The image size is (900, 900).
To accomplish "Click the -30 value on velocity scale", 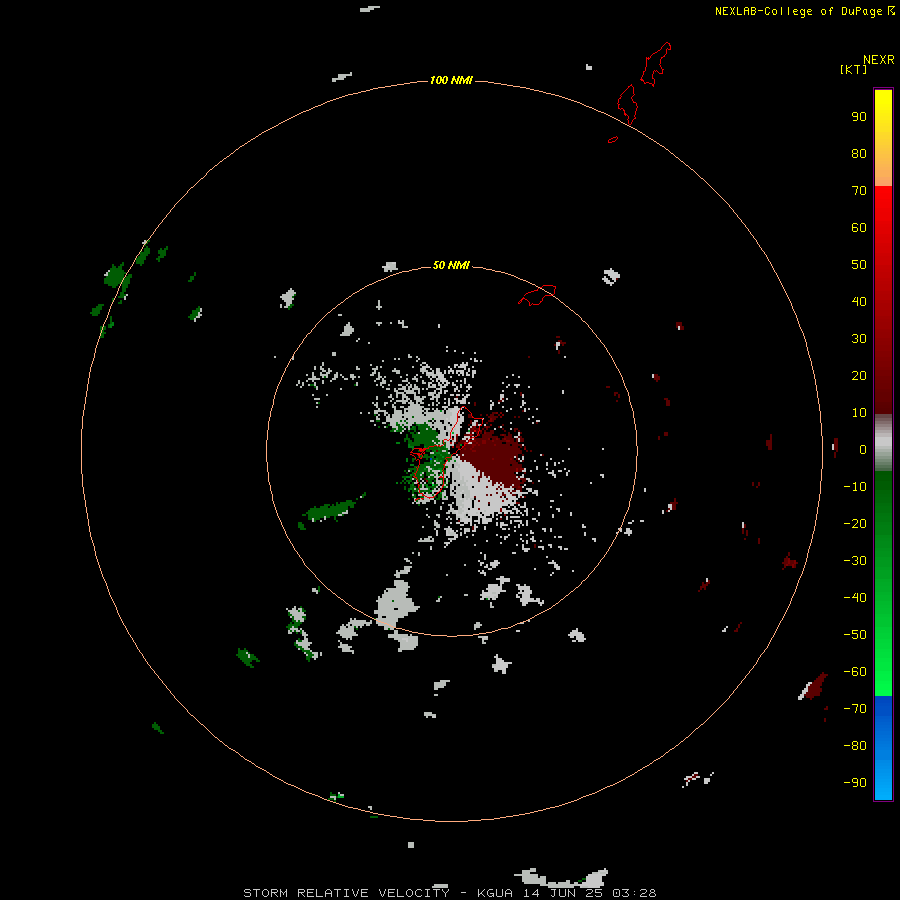I will (855, 561).
